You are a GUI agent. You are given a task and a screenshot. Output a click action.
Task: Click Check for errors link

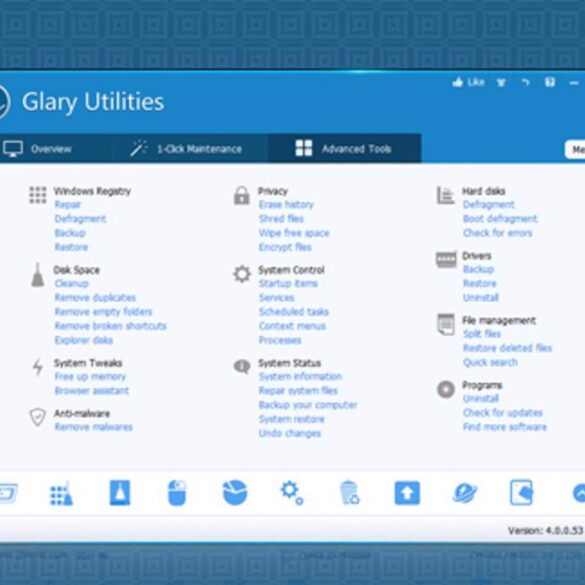click(x=497, y=233)
